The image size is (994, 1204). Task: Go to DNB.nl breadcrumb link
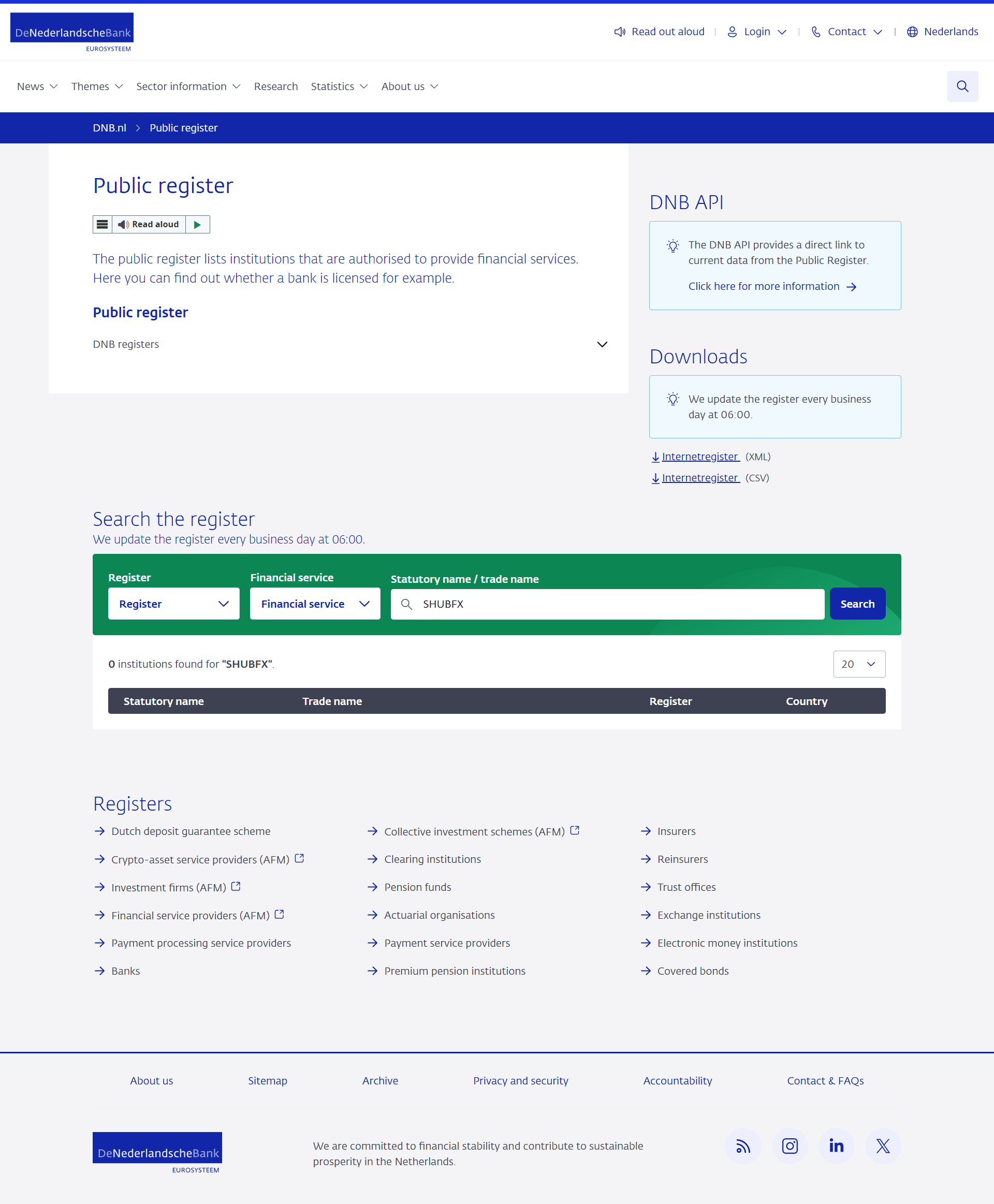click(x=109, y=128)
